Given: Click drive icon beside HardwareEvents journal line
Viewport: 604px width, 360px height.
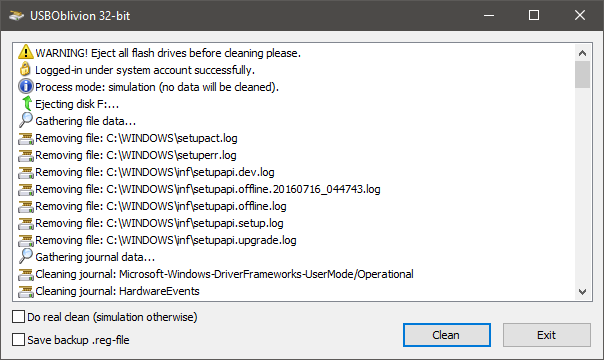Looking at the screenshot, I should point(26,291).
